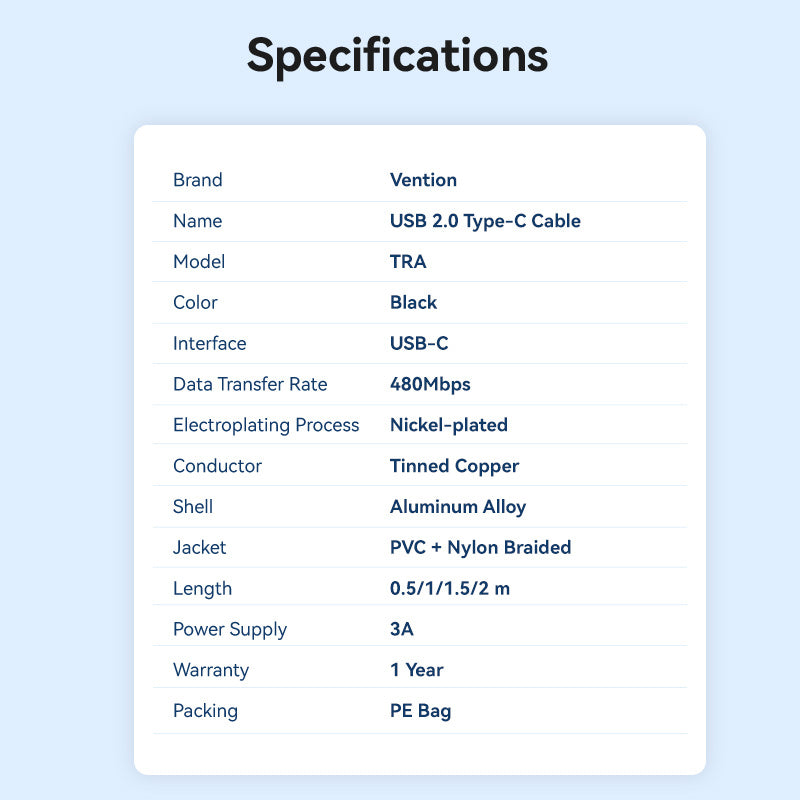Click the Interface row label
Screen dimensions: 800x800
pos(209,343)
